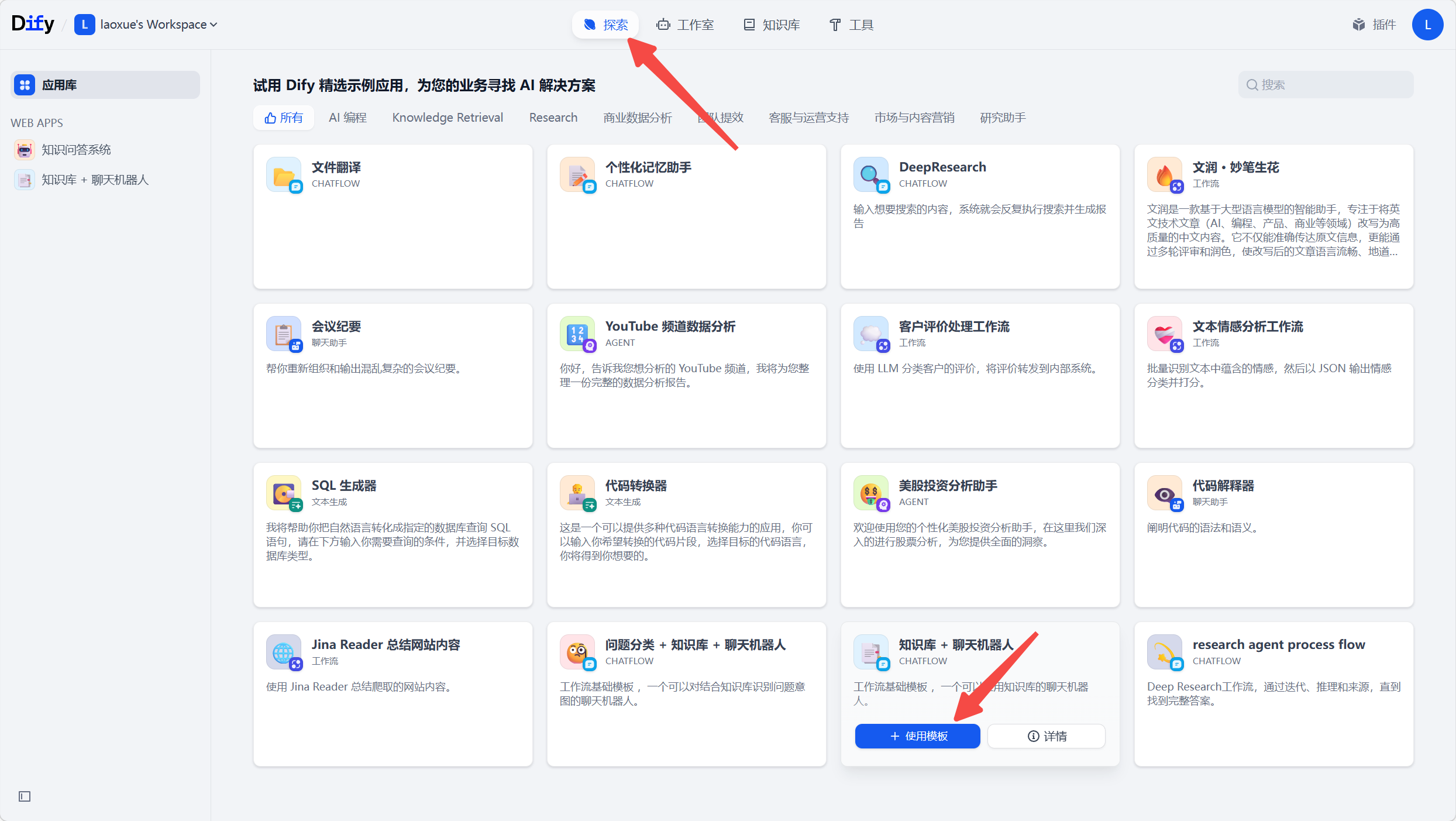Click the Dify logo
This screenshot has height=821, width=1456.
(33, 24)
